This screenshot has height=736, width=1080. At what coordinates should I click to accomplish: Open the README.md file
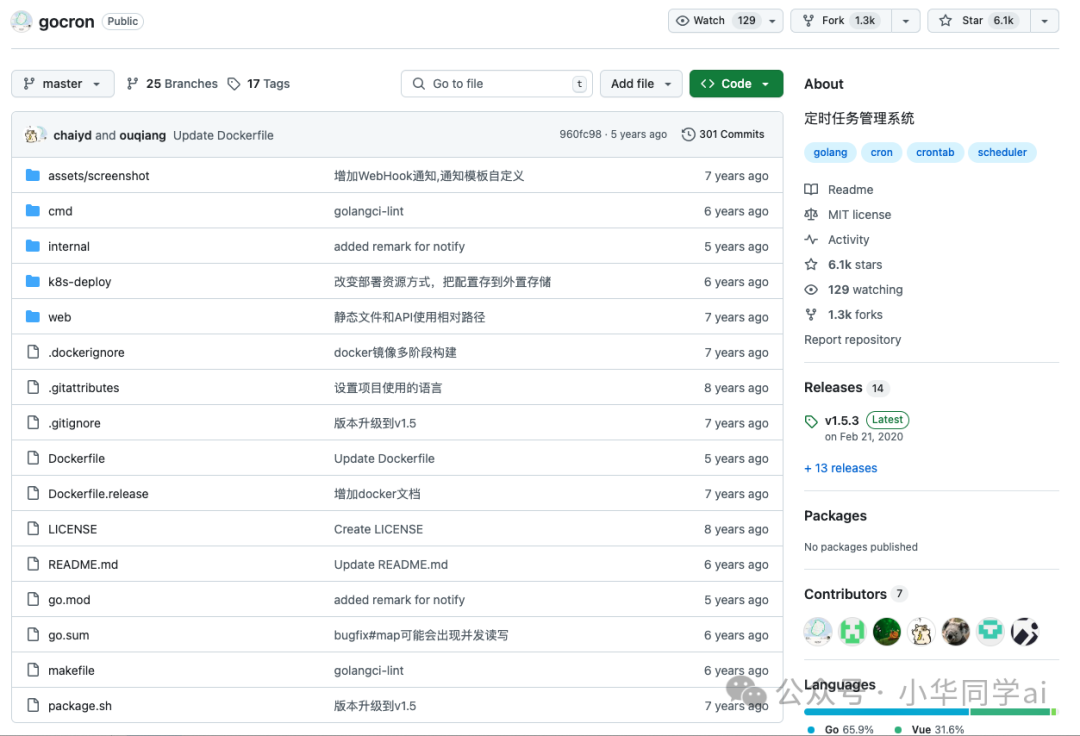[83, 565]
